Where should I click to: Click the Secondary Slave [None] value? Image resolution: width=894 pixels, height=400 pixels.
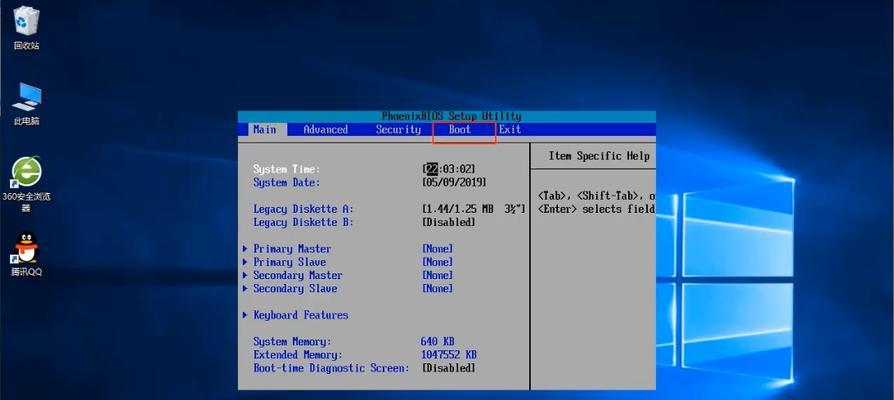437,288
